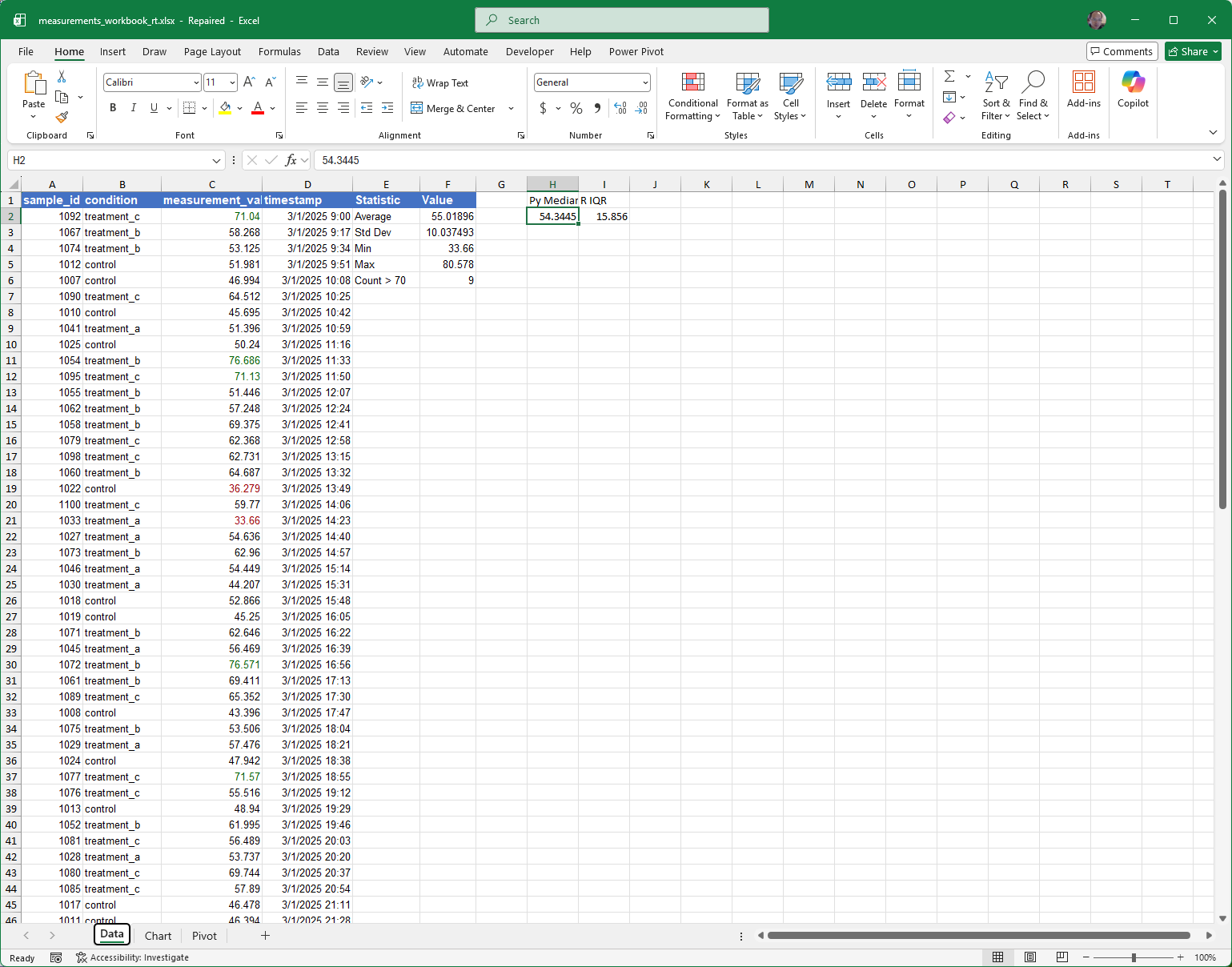Add a new sheet with plus button
Viewport: 1232px width, 967px height.
(265, 936)
